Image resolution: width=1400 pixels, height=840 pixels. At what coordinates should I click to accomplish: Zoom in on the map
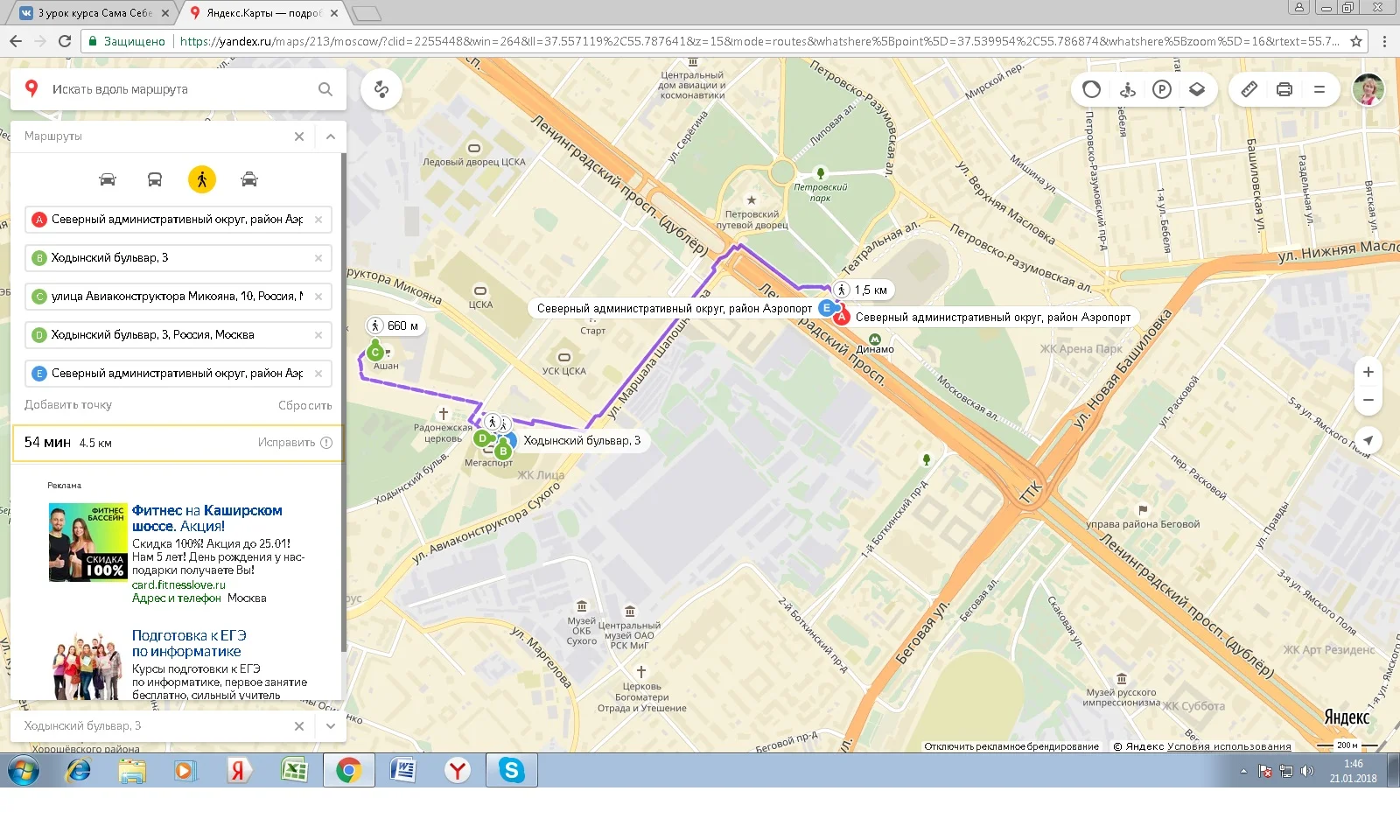1368,372
